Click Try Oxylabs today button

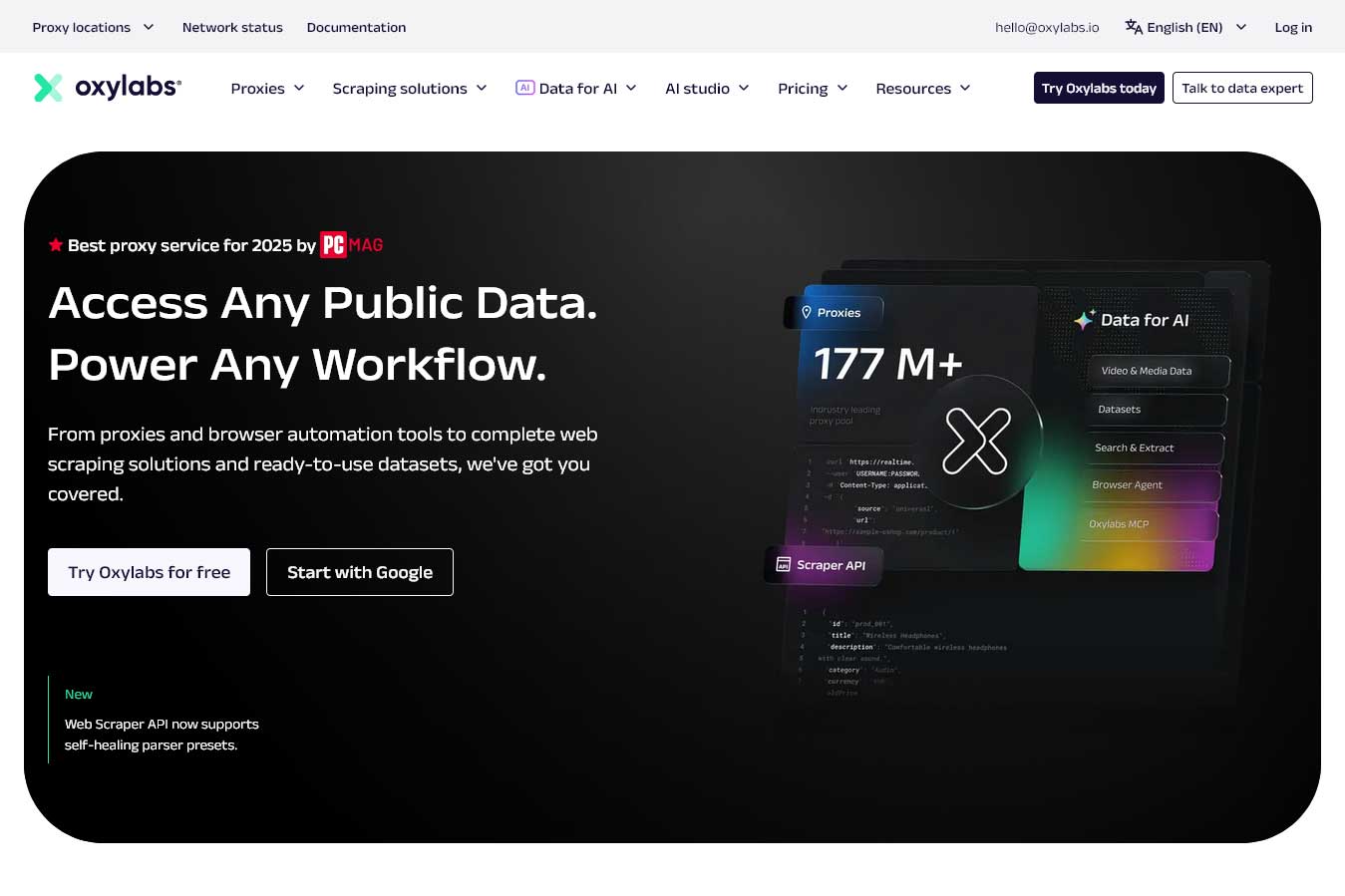[x=1099, y=88]
